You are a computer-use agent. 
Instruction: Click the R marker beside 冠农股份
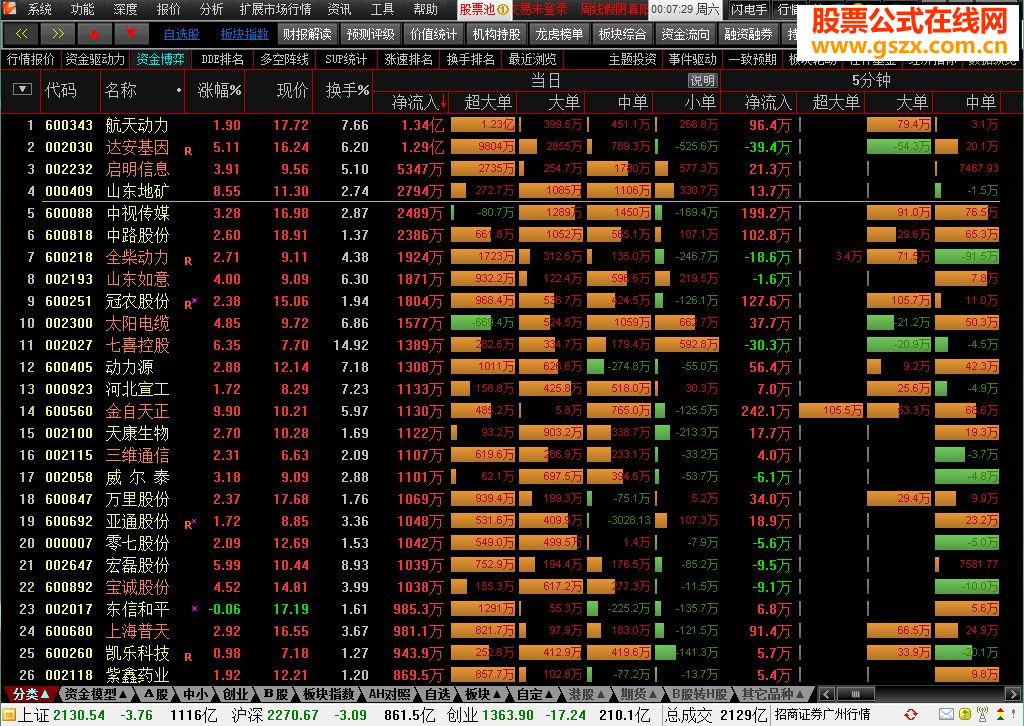coord(189,304)
